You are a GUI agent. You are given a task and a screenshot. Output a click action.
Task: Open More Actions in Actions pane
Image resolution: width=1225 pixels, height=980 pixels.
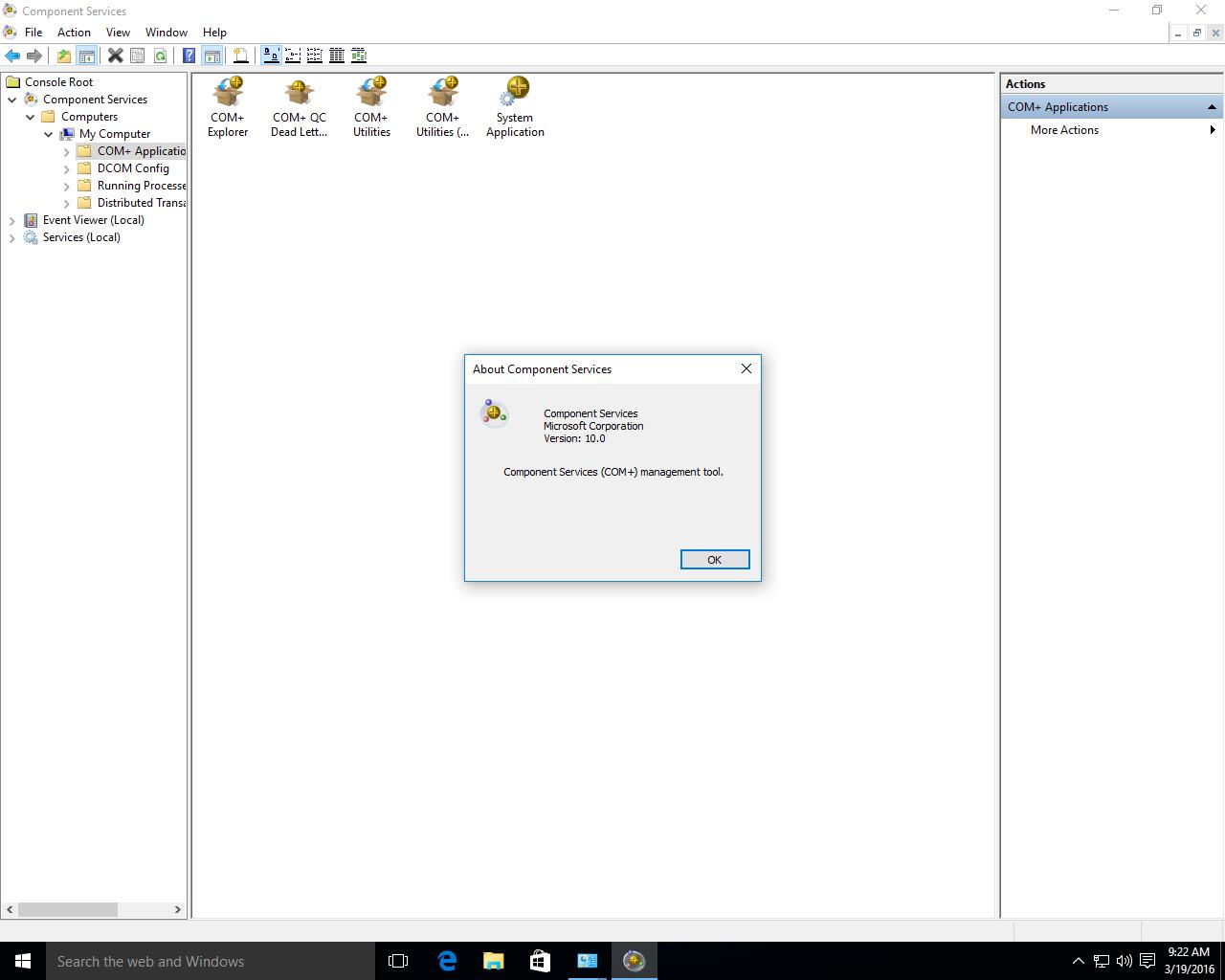[1064, 130]
